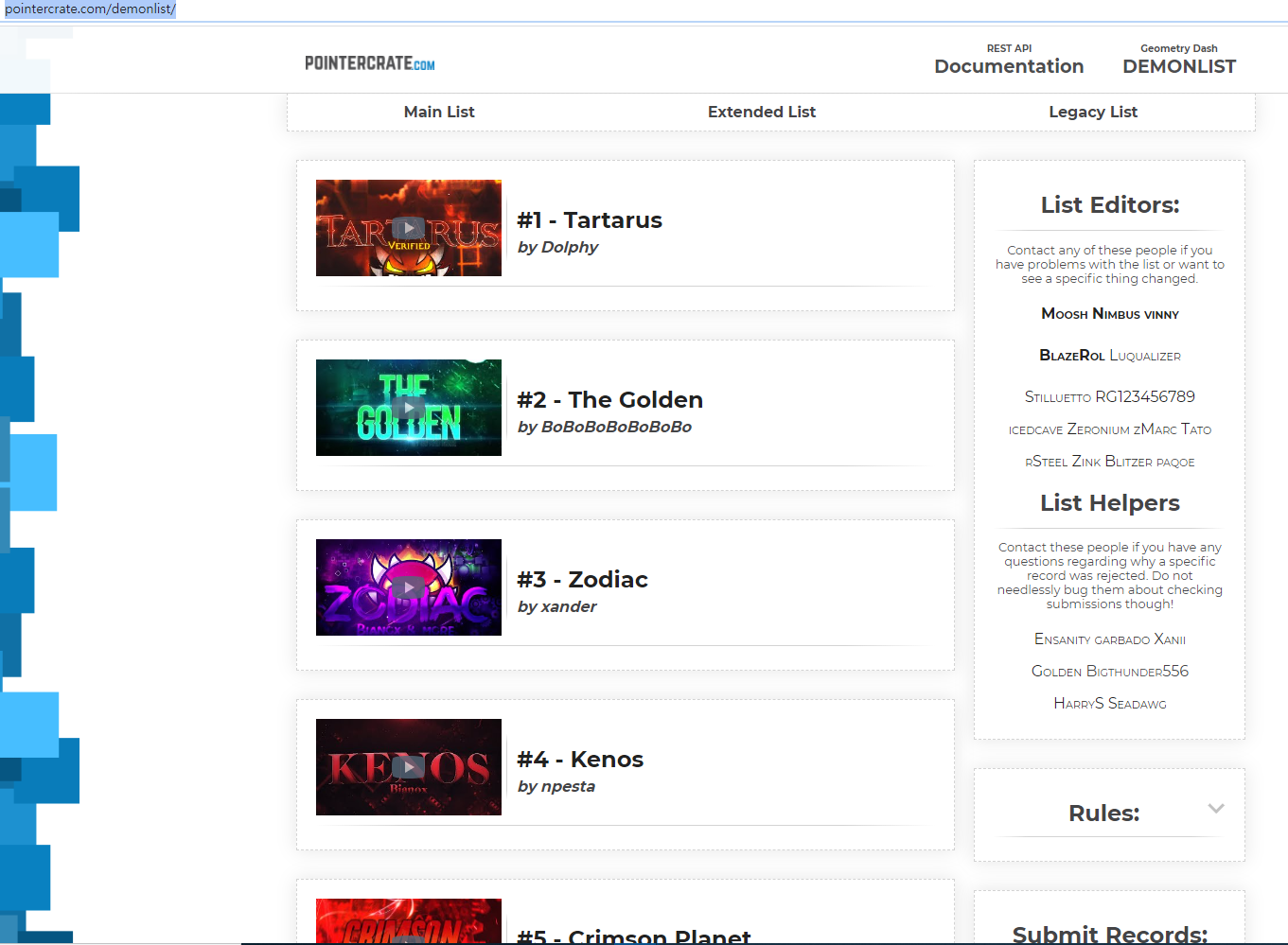Select list helper name HarryS
This screenshot has height=945, width=1288.
1079,704
